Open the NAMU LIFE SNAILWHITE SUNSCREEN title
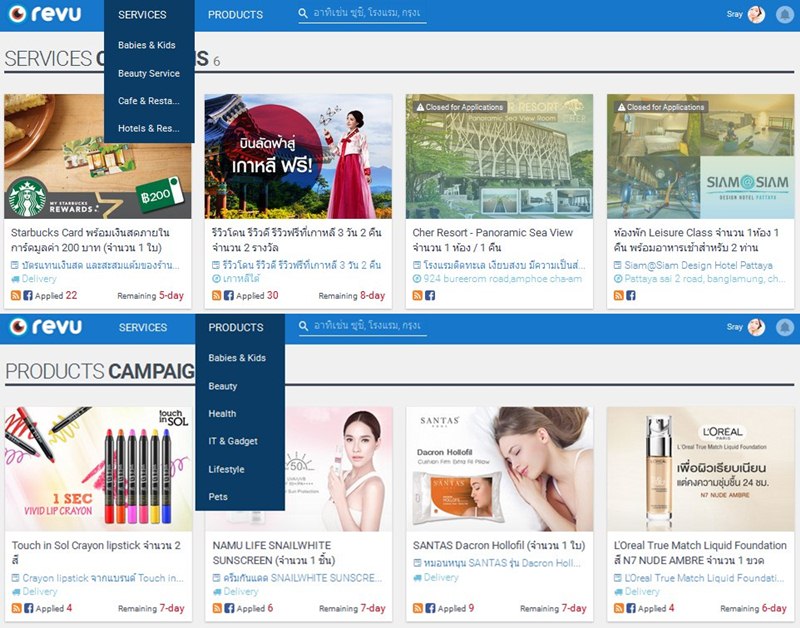The width and height of the screenshot is (800, 628). tap(274, 552)
